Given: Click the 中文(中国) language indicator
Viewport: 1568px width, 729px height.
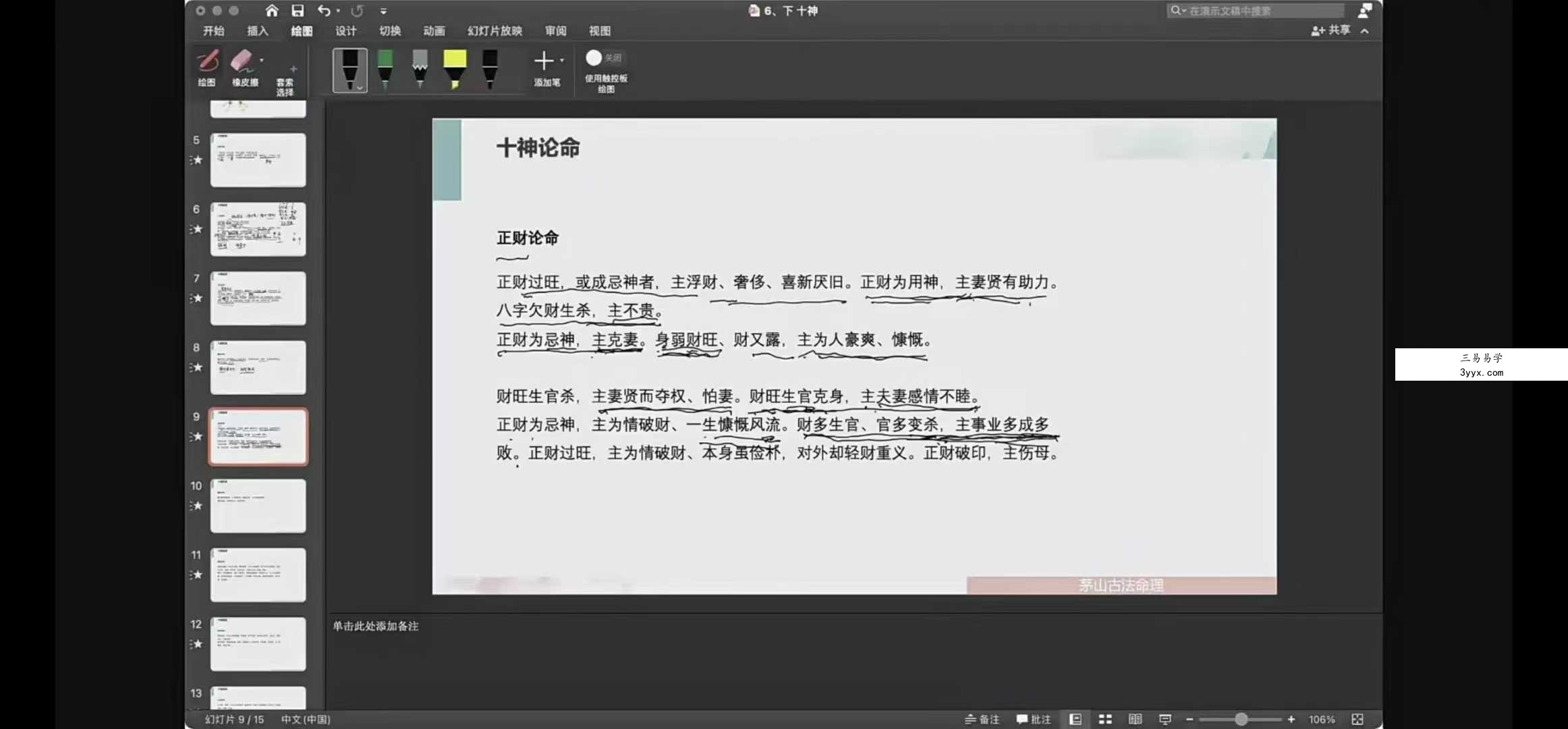Looking at the screenshot, I should 306,720.
